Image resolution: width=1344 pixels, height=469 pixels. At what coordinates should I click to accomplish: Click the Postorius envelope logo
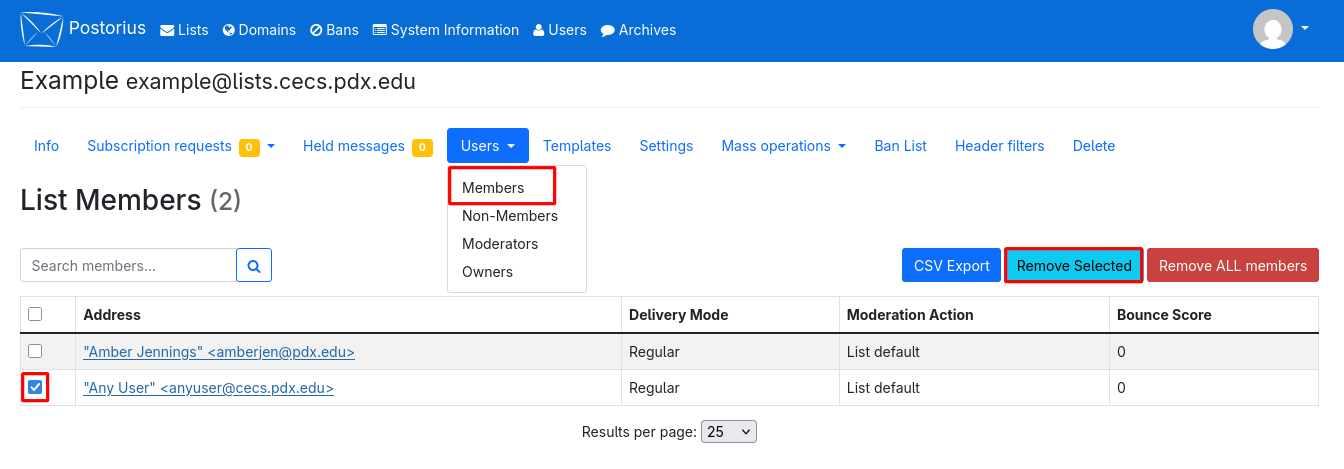coord(41,29)
